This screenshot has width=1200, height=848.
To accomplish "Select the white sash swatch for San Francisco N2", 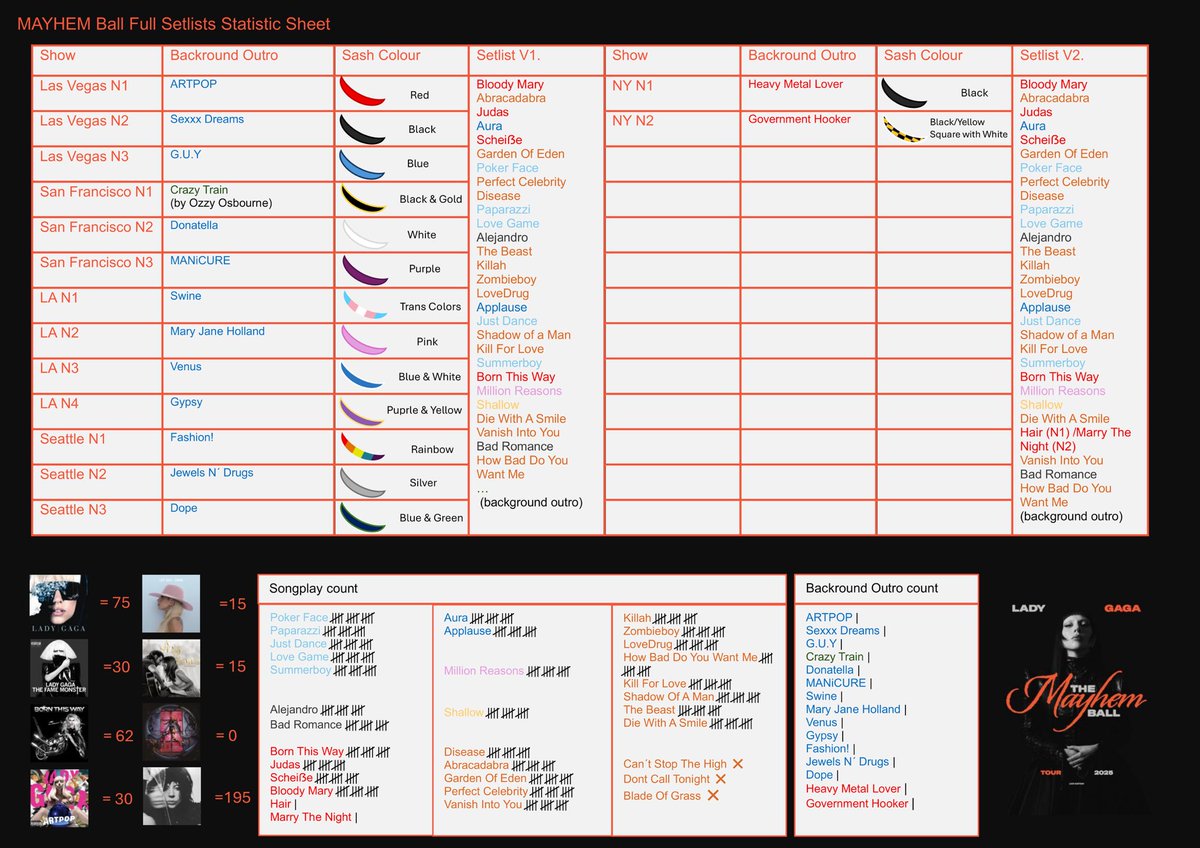I will [x=364, y=233].
